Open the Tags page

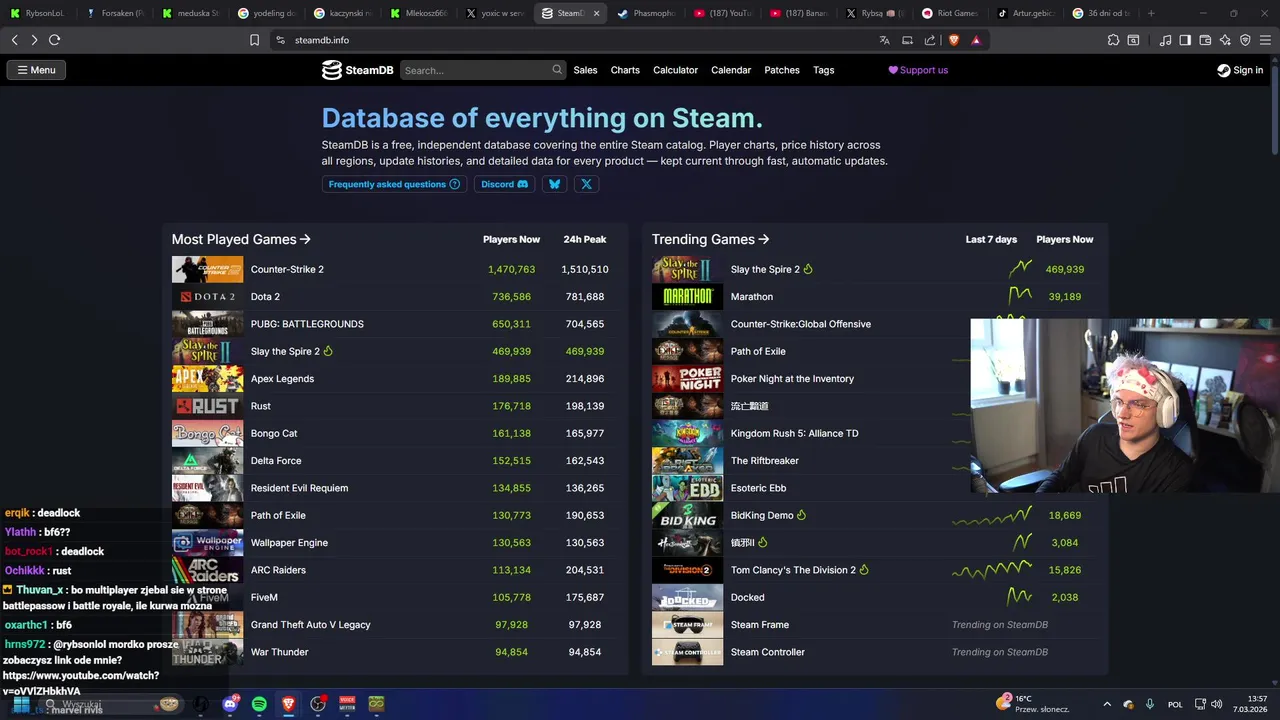pyautogui.click(x=824, y=70)
